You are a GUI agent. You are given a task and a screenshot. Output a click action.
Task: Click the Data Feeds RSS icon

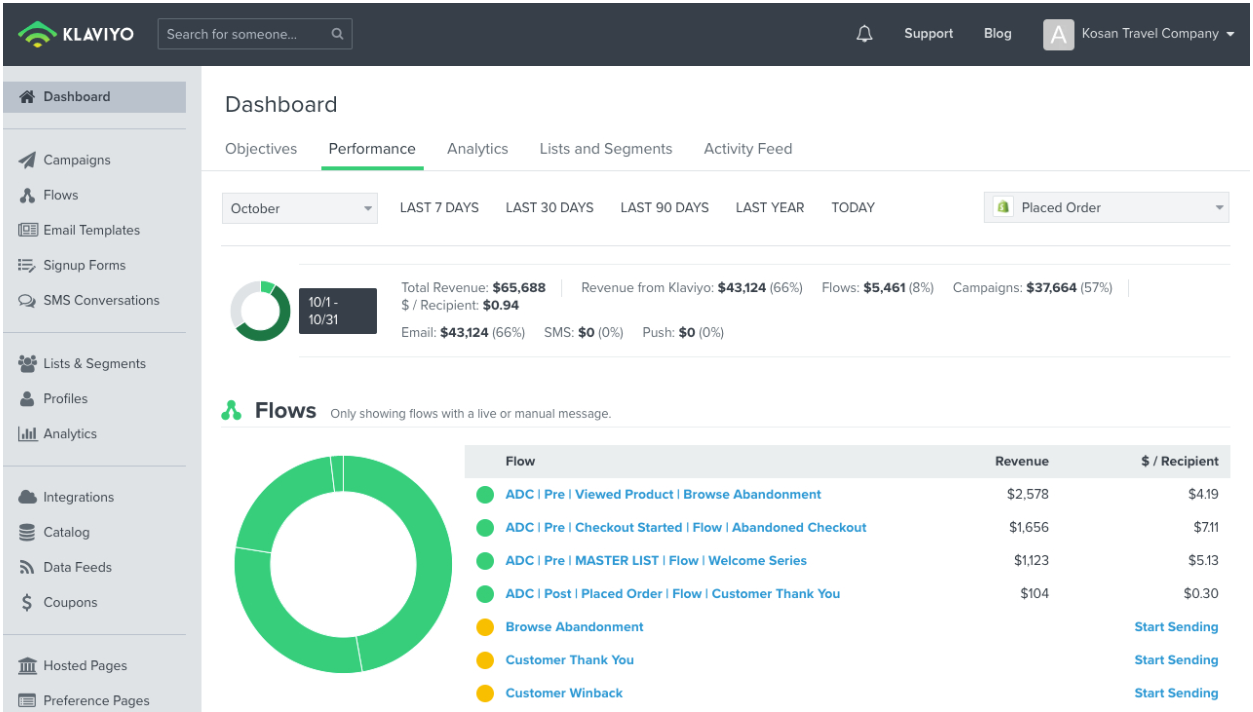[27, 567]
